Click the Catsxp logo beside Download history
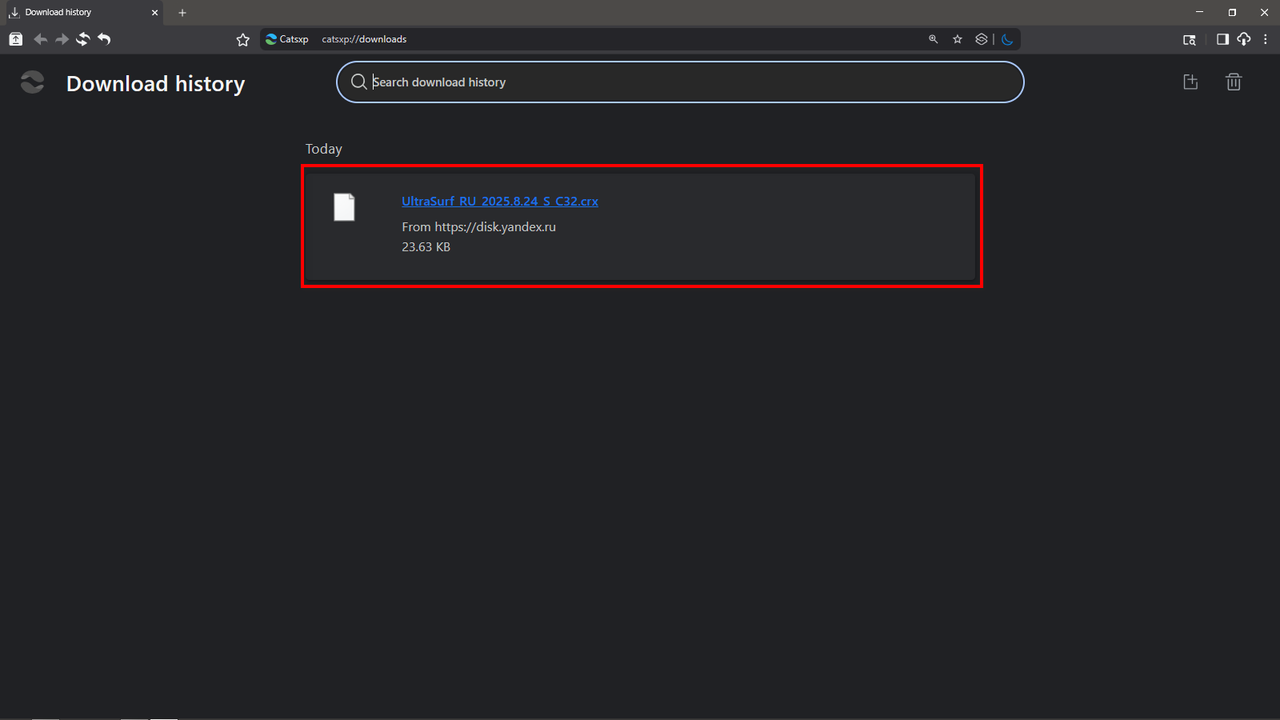Viewport: 1280px width, 720px height. click(32, 83)
